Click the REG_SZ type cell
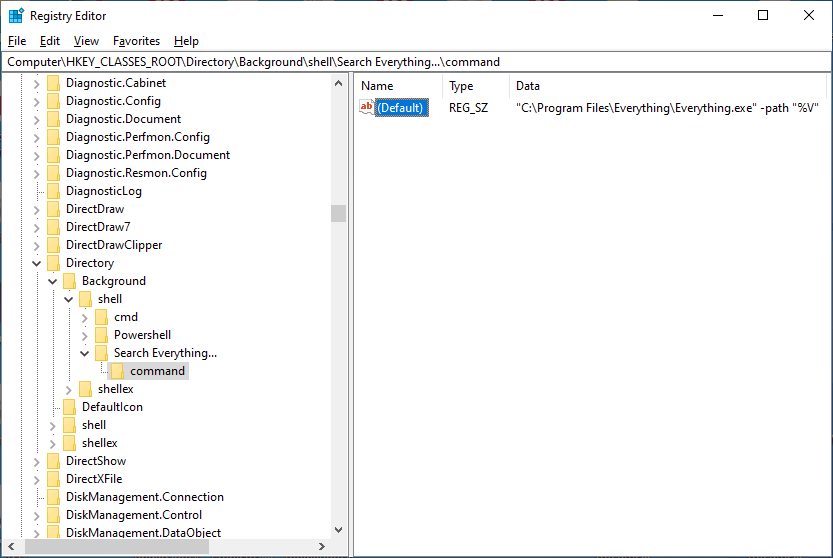This screenshot has height=558, width=833. click(x=468, y=108)
